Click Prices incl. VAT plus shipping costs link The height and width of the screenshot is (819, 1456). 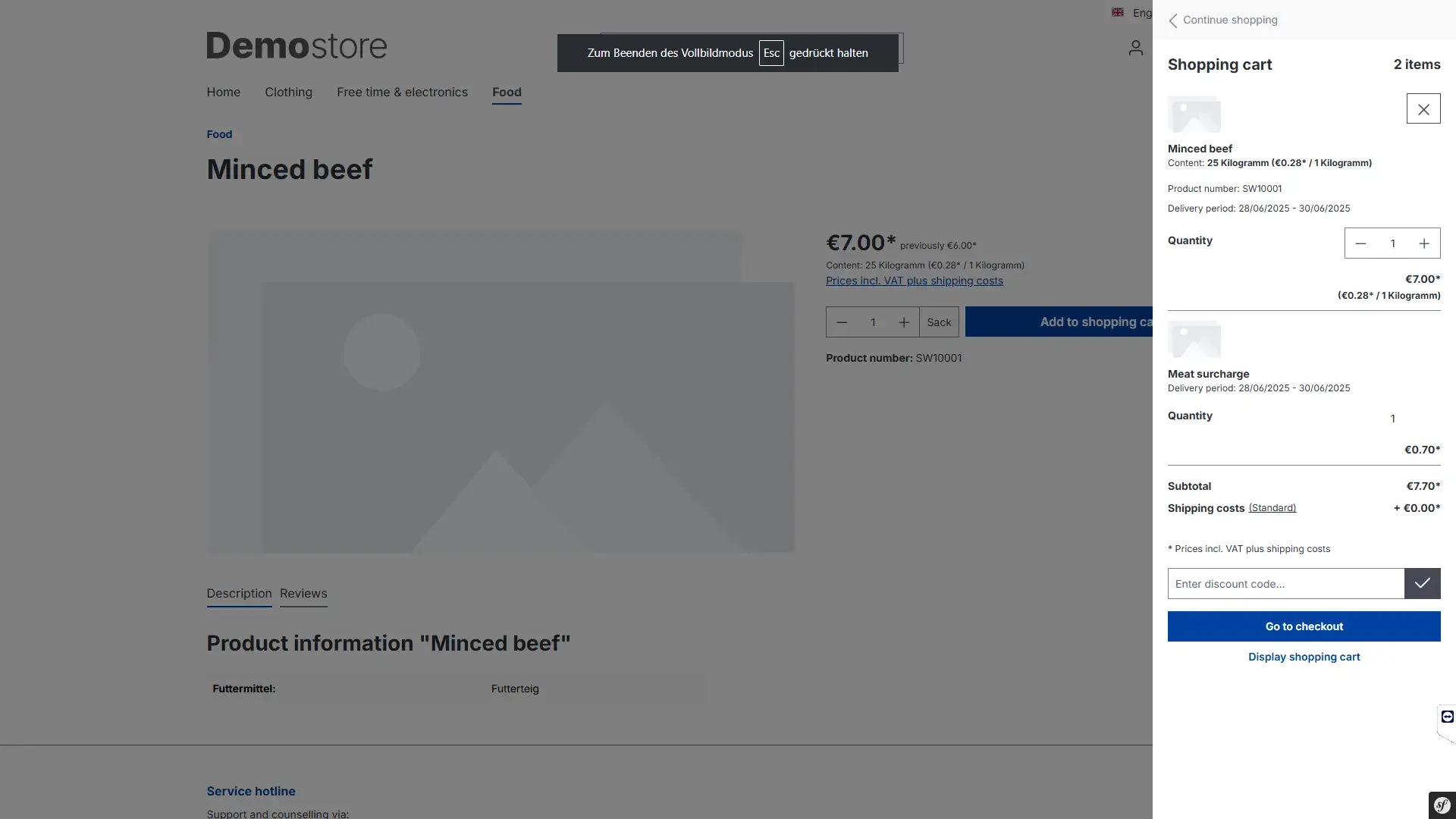coord(915,281)
